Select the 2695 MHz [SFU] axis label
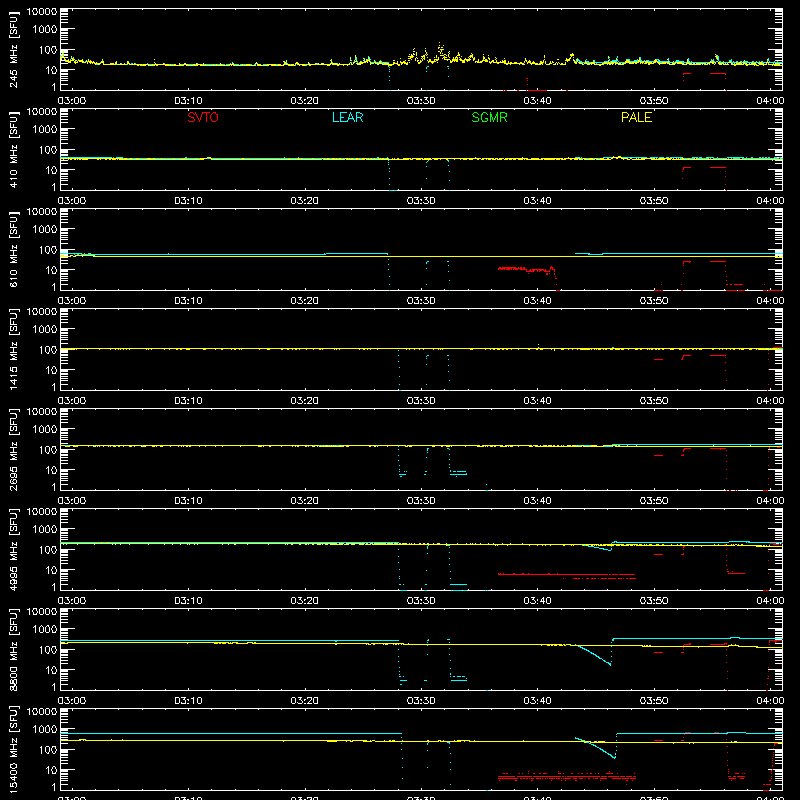Image resolution: width=800 pixels, height=800 pixels. (13, 449)
